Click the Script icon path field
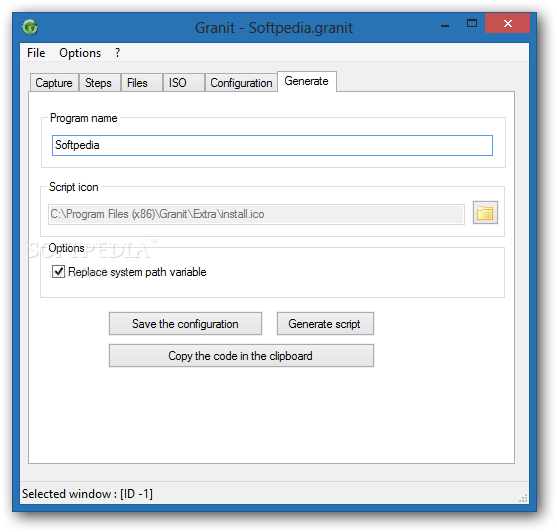 pyautogui.click(x=256, y=214)
